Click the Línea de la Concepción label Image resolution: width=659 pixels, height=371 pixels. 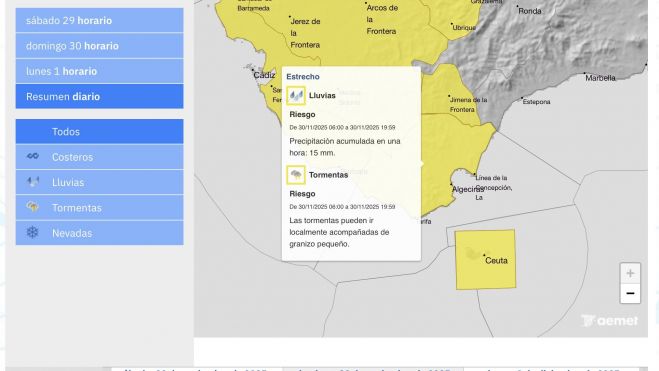(493, 187)
